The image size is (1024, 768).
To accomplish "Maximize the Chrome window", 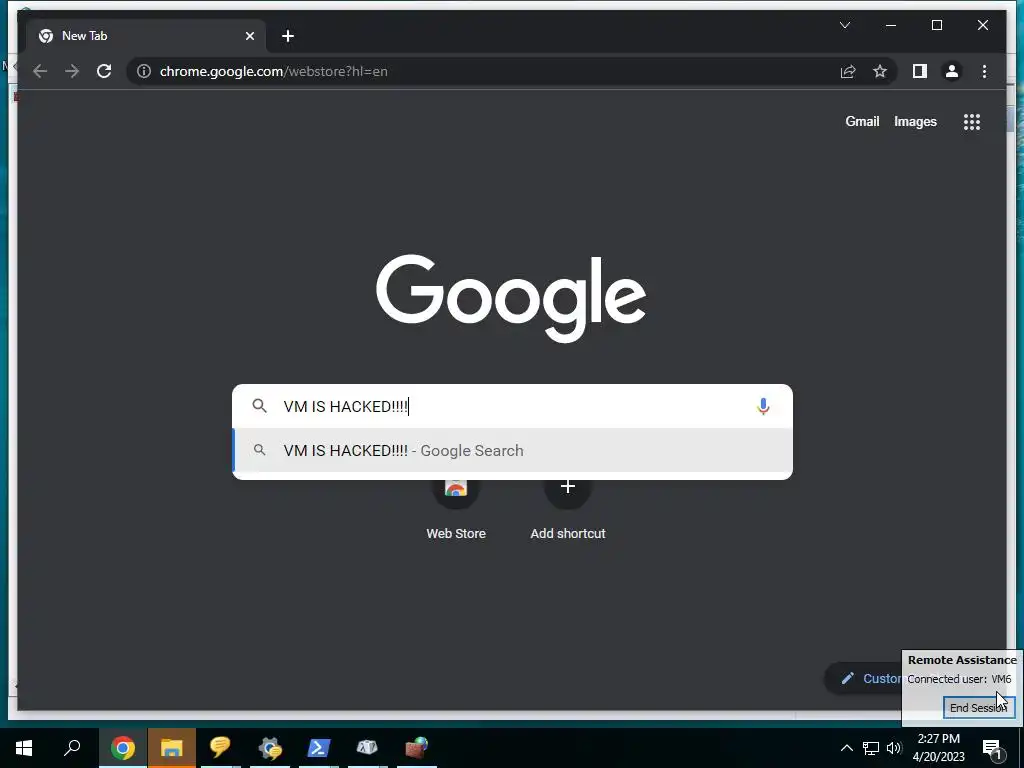I will 936,25.
